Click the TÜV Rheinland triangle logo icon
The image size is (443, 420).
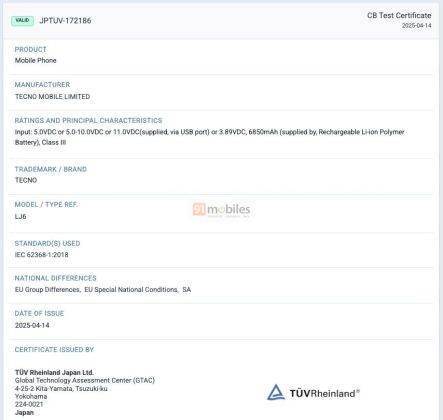276,392
